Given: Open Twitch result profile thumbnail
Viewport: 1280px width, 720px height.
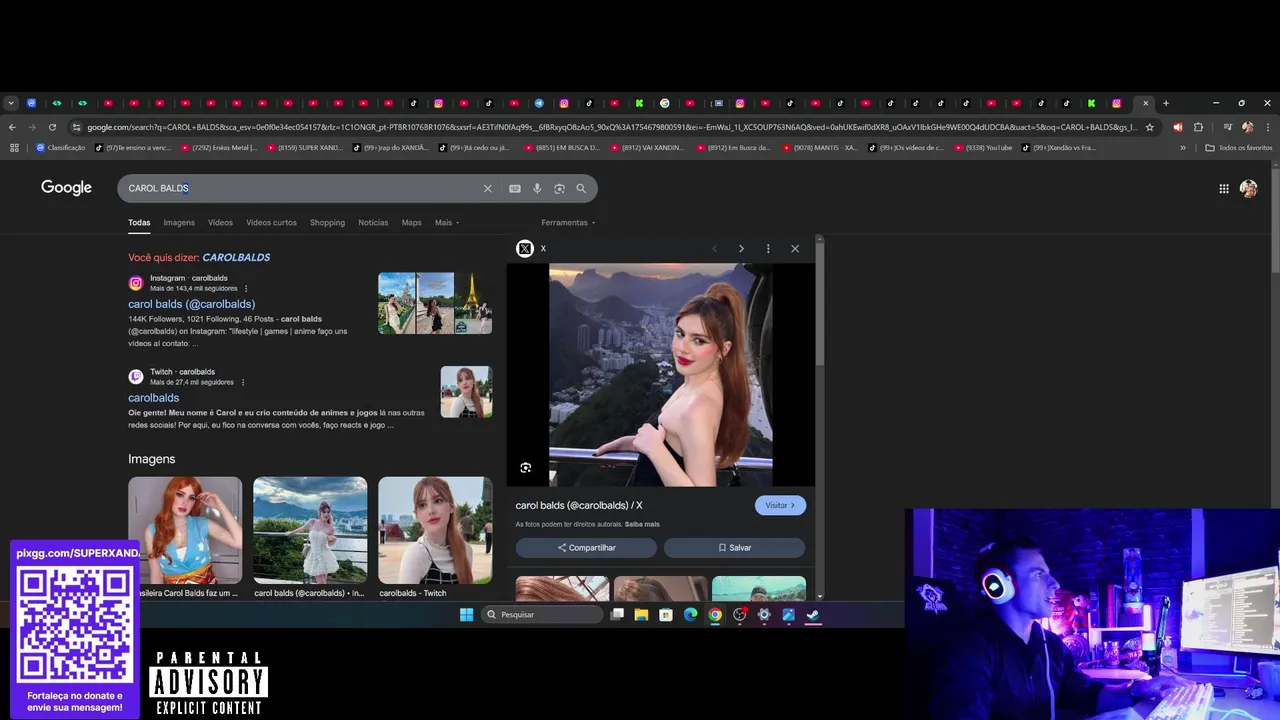Looking at the screenshot, I should tap(466, 392).
